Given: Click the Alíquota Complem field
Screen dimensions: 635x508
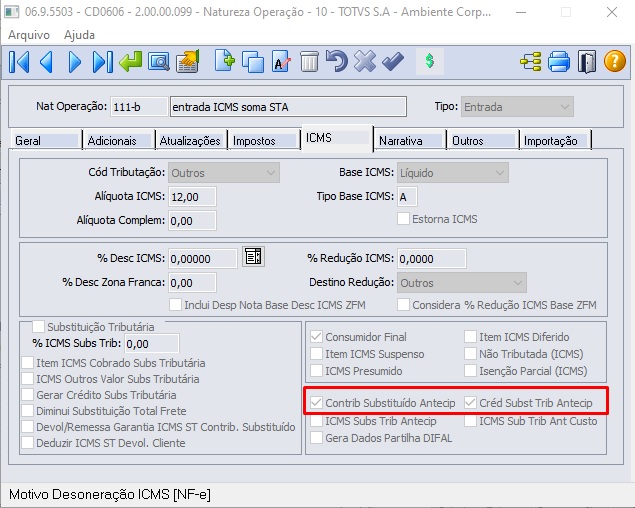Looking at the screenshot, I should click(192, 221).
